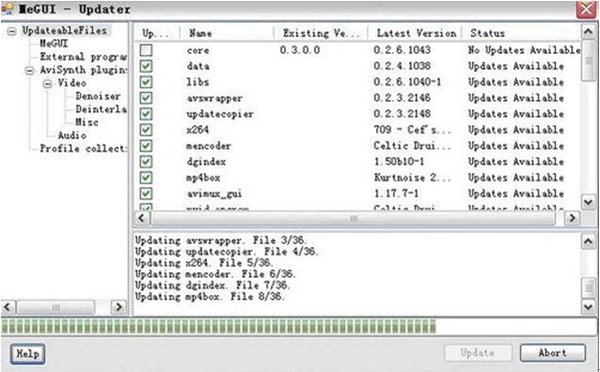Click mp4box Updates Available status

[516, 178]
